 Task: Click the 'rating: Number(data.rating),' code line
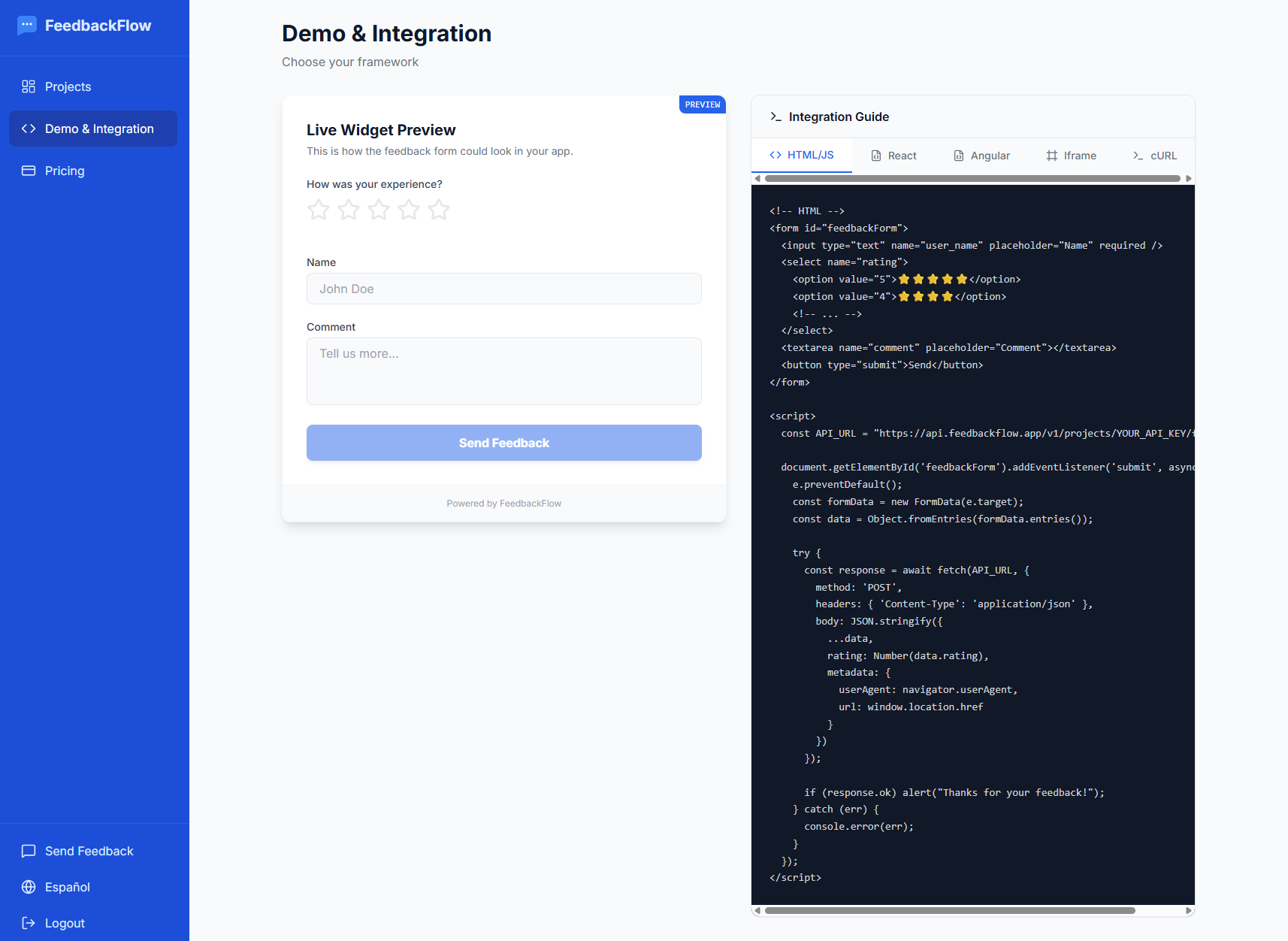(x=908, y=655)
